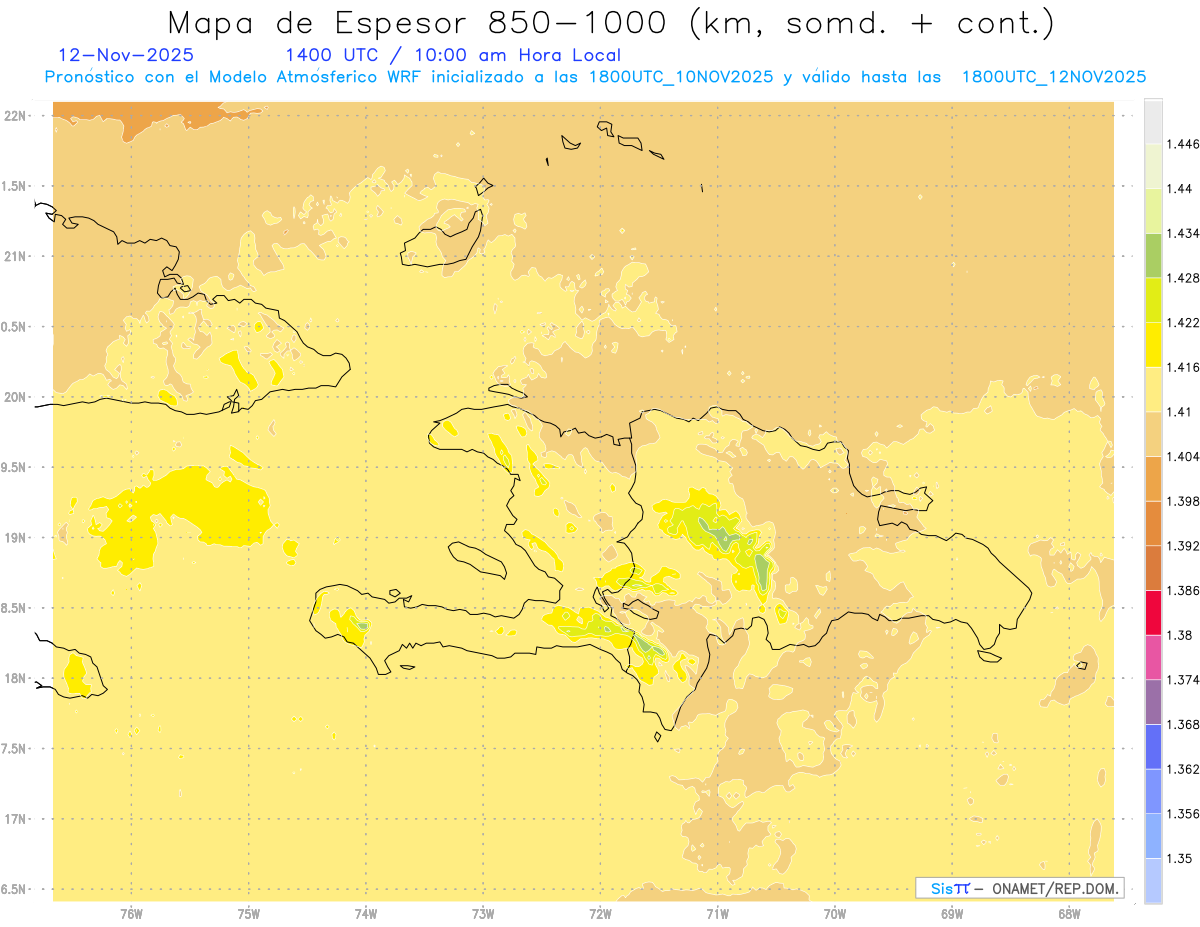This screenshot has width=1200, height=927.
Task: Click the bright yellow legend swatch between 1.416 and 1.422
Action: (1153, 345)
